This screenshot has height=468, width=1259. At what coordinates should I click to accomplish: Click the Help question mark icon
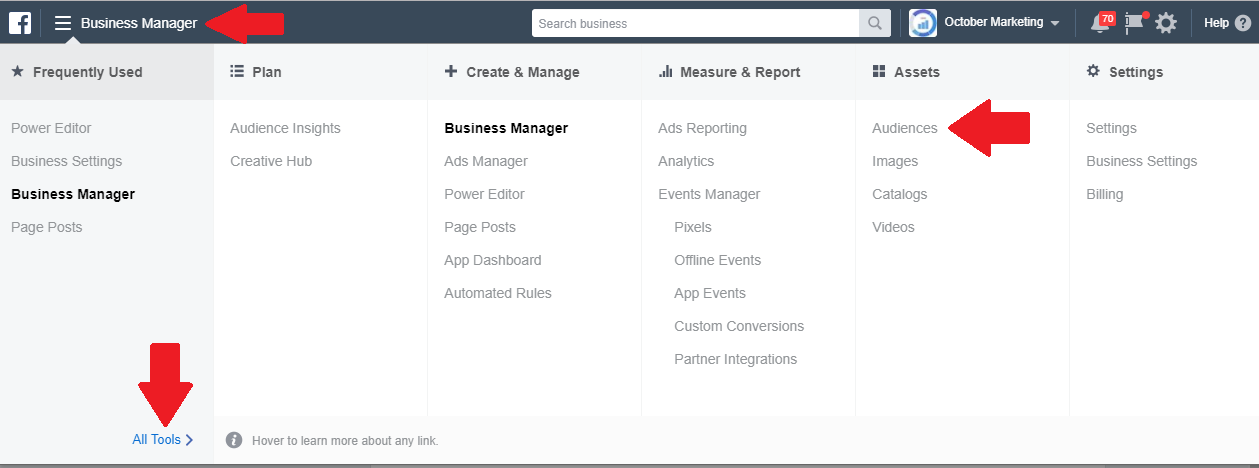click(x=1243, y=23)
